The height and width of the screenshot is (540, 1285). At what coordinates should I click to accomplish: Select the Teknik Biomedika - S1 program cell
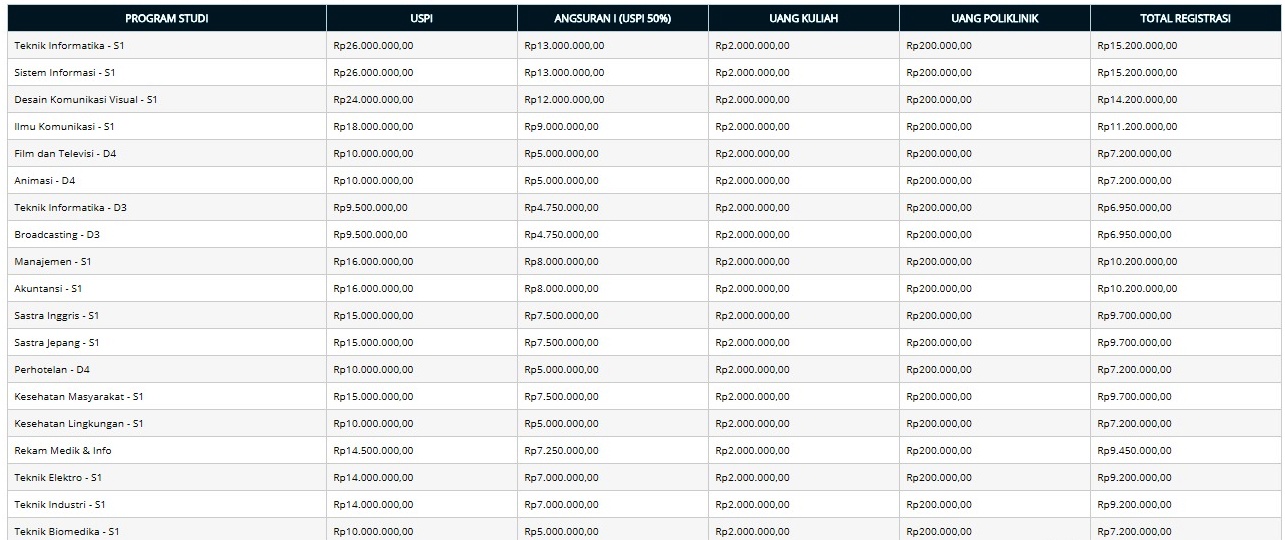[66, 531]
